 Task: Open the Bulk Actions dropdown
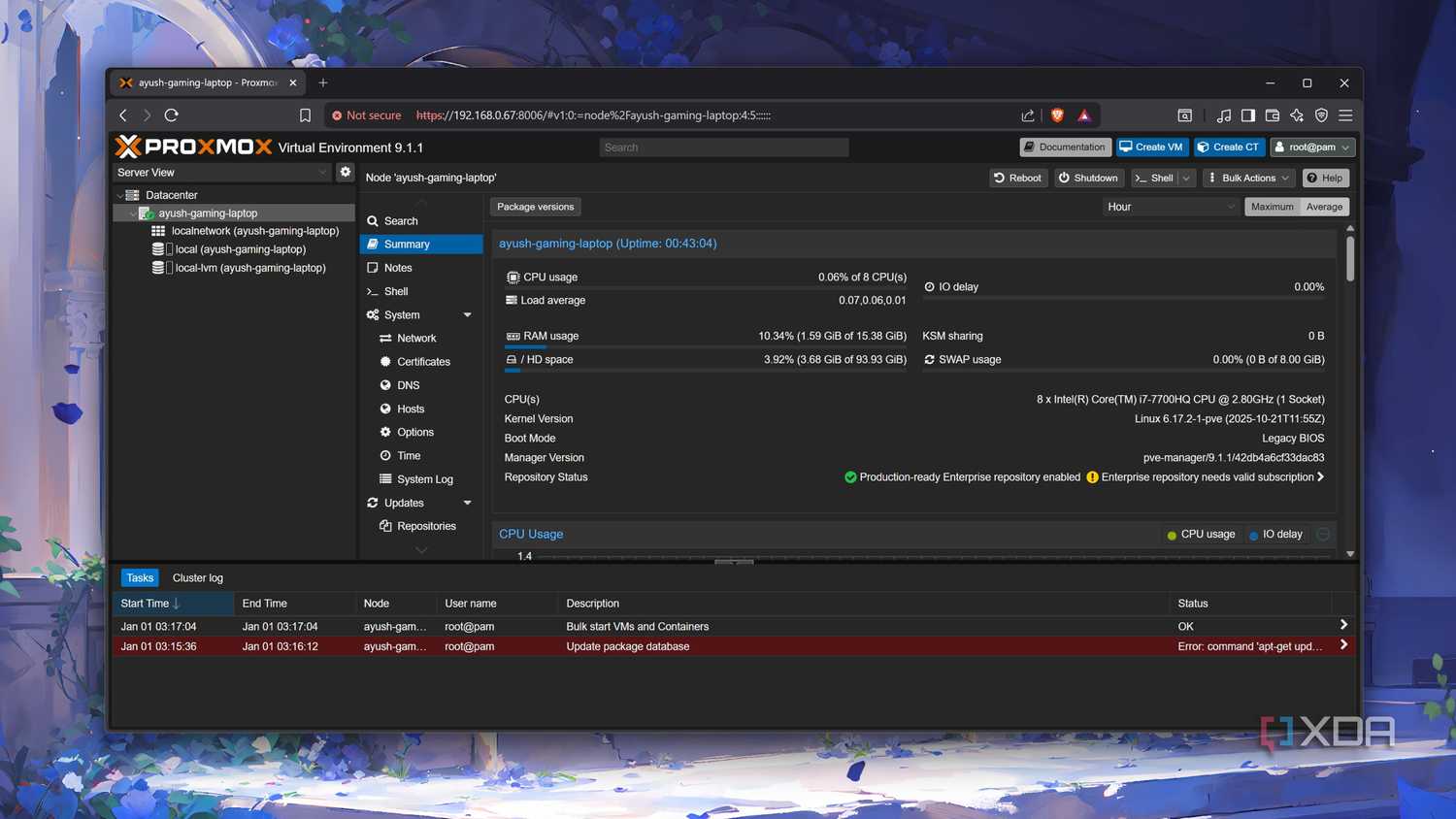pos(1249,178)
